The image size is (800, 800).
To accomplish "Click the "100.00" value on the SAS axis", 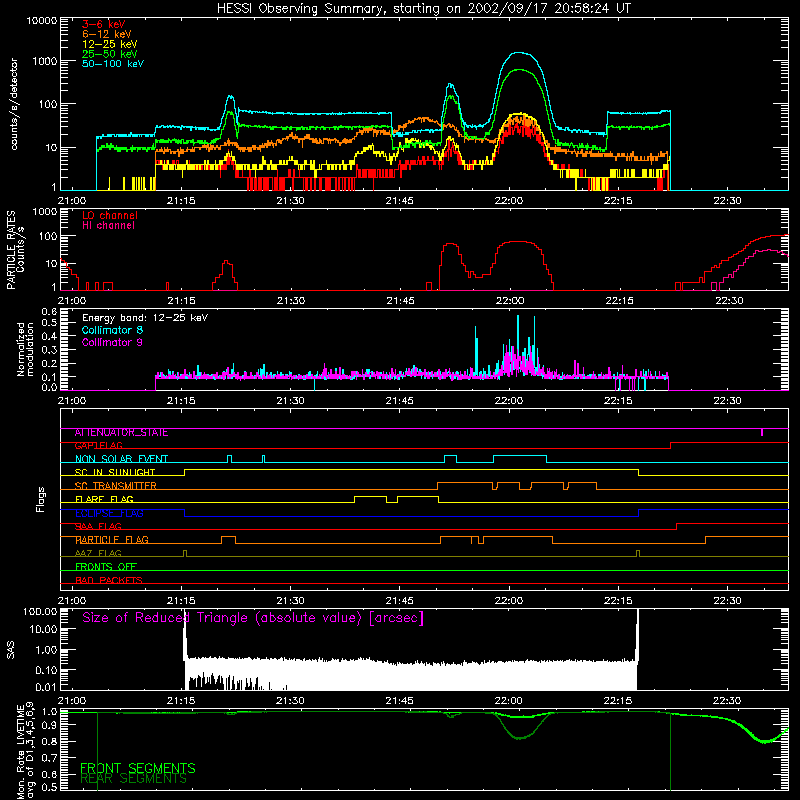I will pos(40,611).
